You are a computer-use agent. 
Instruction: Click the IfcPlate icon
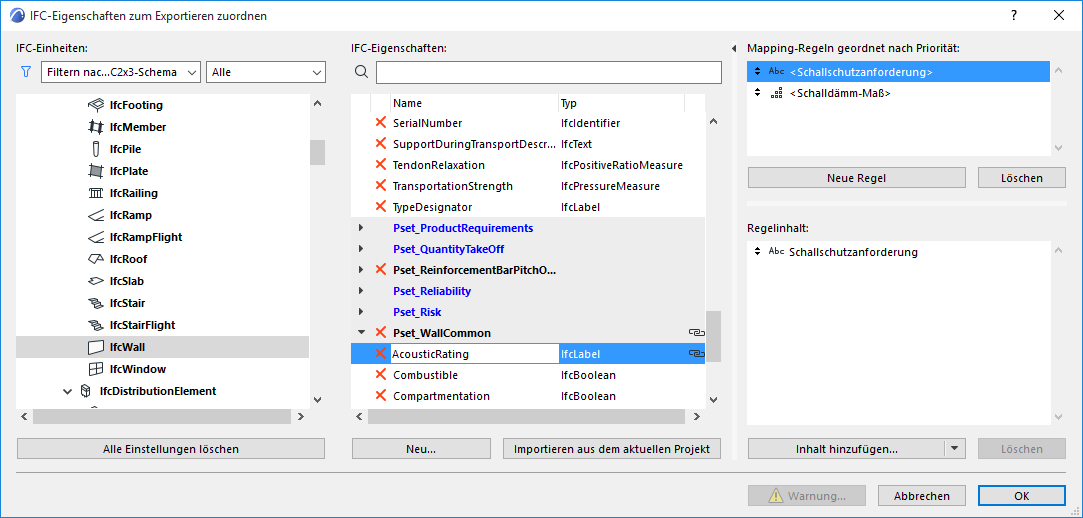click(x=95, y=171)
